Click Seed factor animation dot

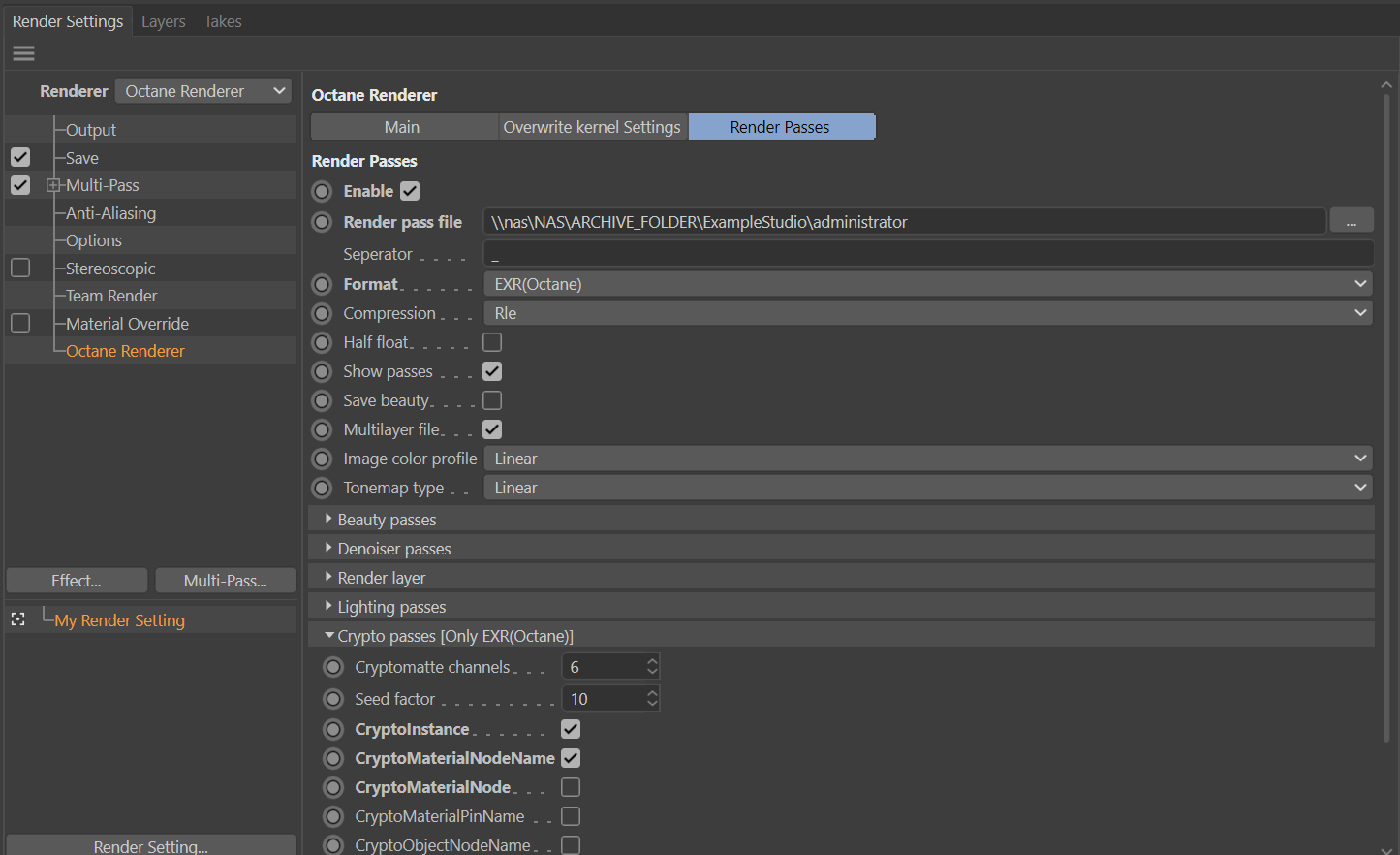(x=334, y=699)
